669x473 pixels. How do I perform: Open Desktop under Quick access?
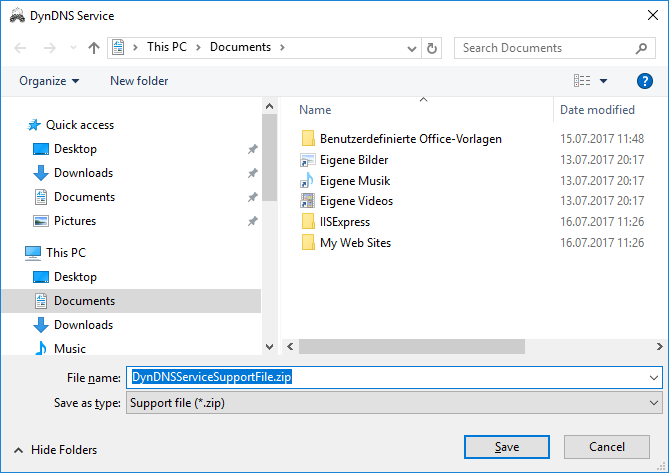point(75,149)
